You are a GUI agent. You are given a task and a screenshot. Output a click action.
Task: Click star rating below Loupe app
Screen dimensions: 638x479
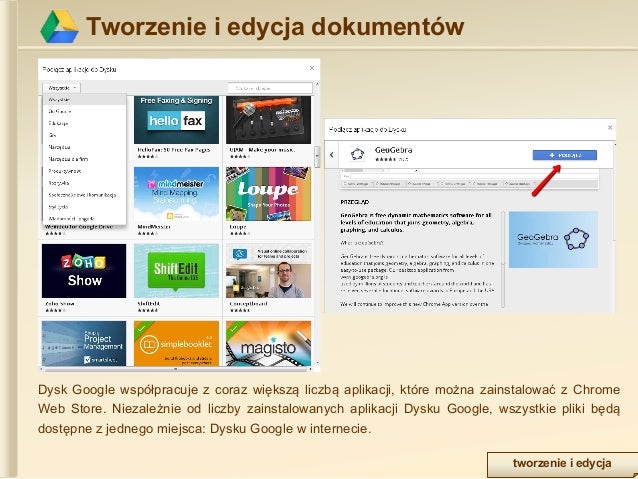pos(239,234)
